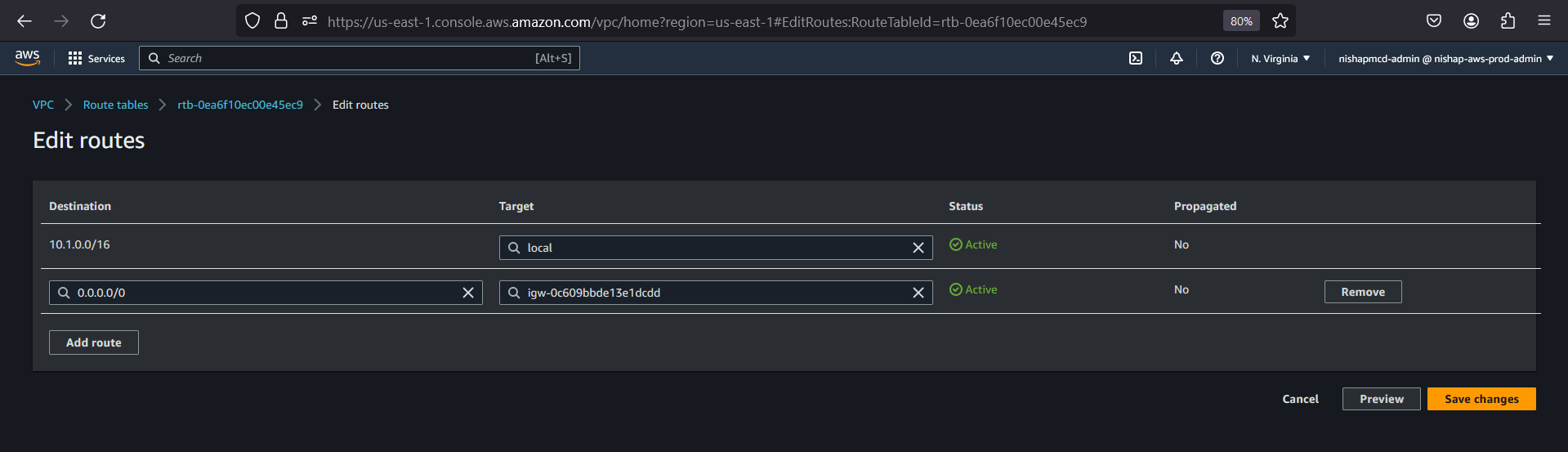1568x452 pixels.
Task: Open the rtb-0ea6f10ec00e45ec9 breadcrumb link
Action: click(x=240, y=105)
